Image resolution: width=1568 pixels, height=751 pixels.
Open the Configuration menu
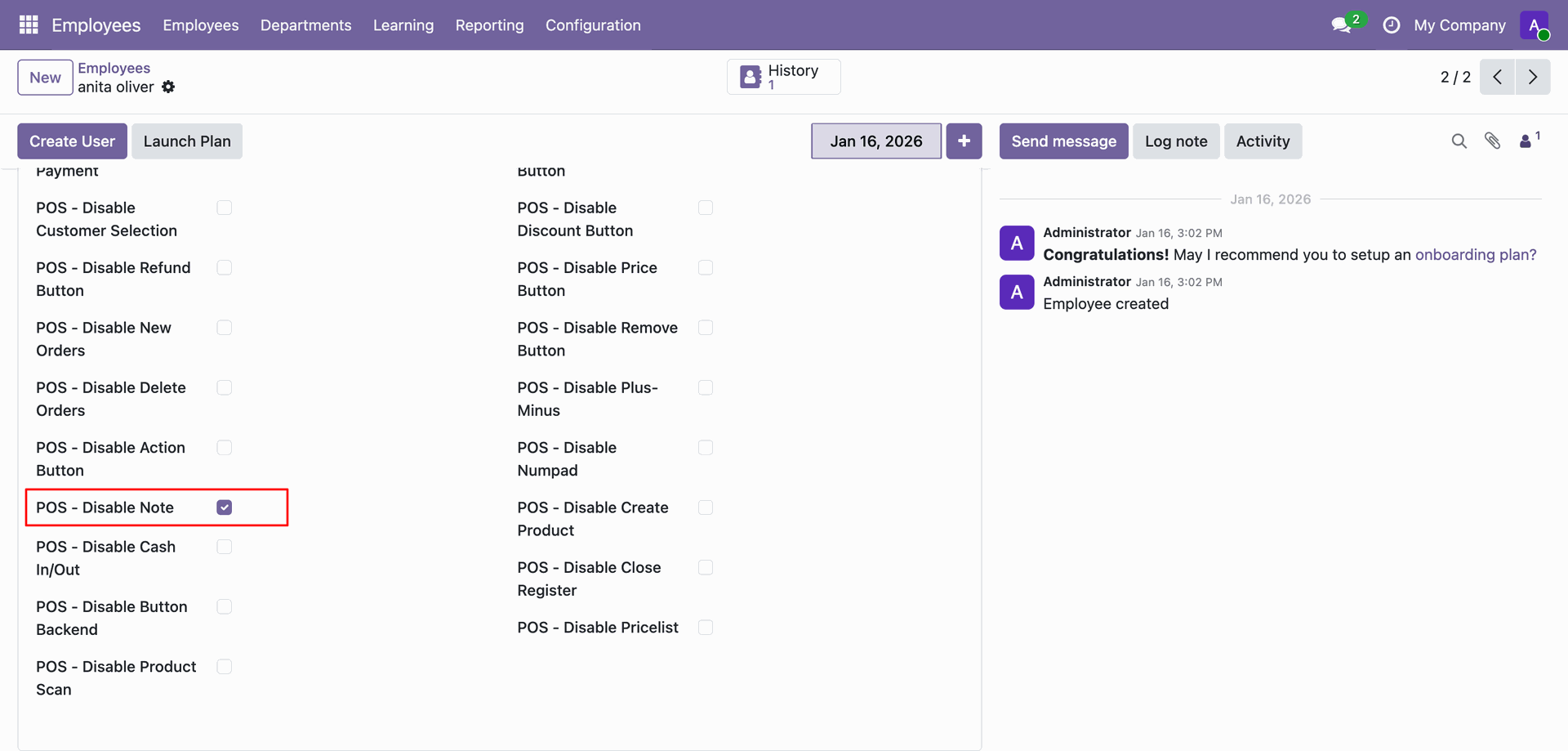coord(593,25)
